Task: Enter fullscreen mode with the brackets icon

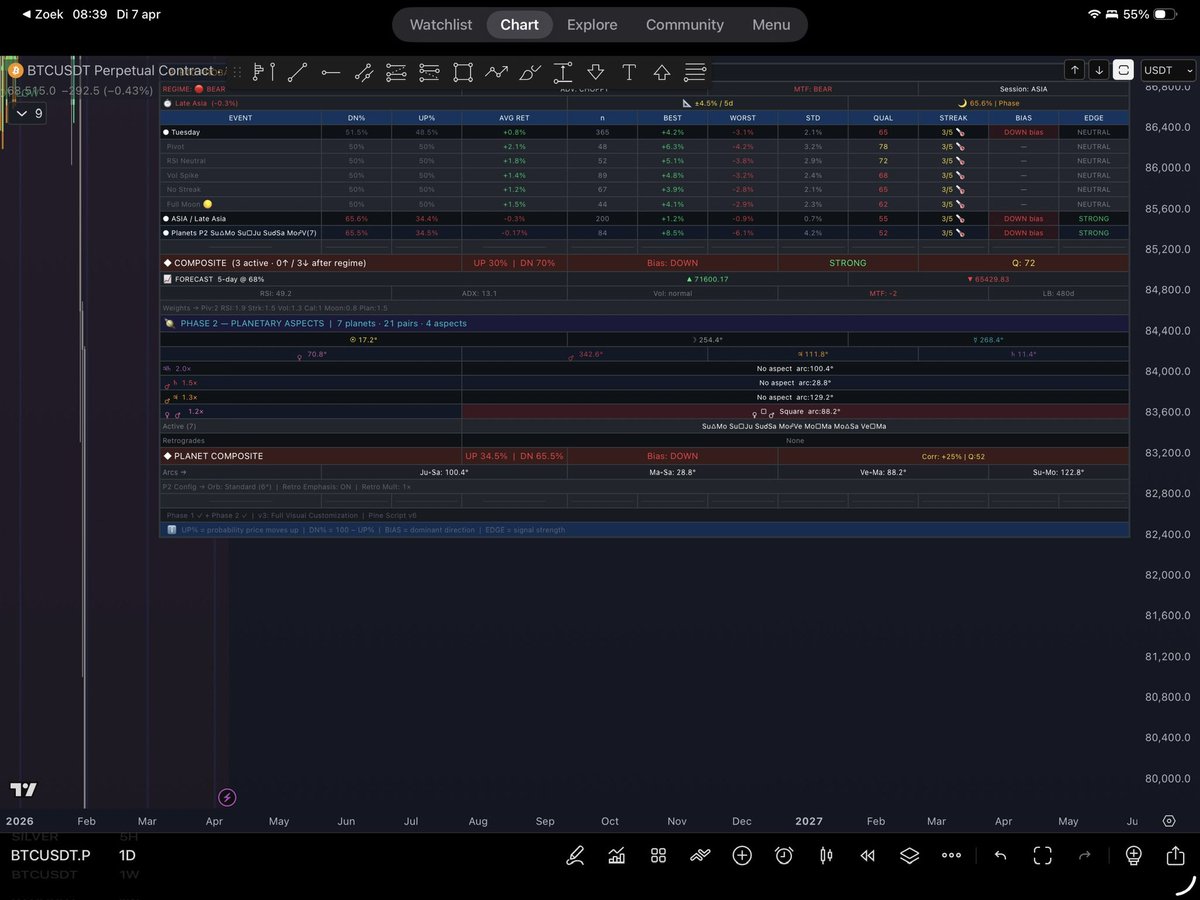Action: pos(1043,856)
